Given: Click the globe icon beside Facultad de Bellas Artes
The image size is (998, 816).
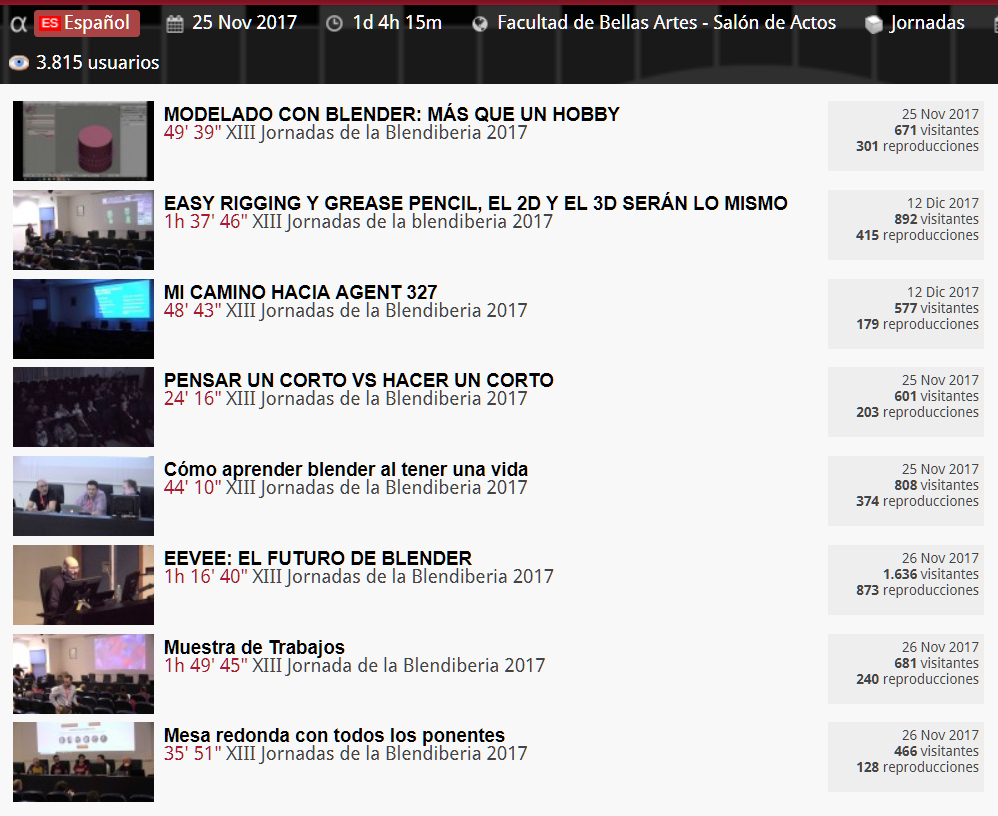Looking at the screenshot, I should point(480,24).
